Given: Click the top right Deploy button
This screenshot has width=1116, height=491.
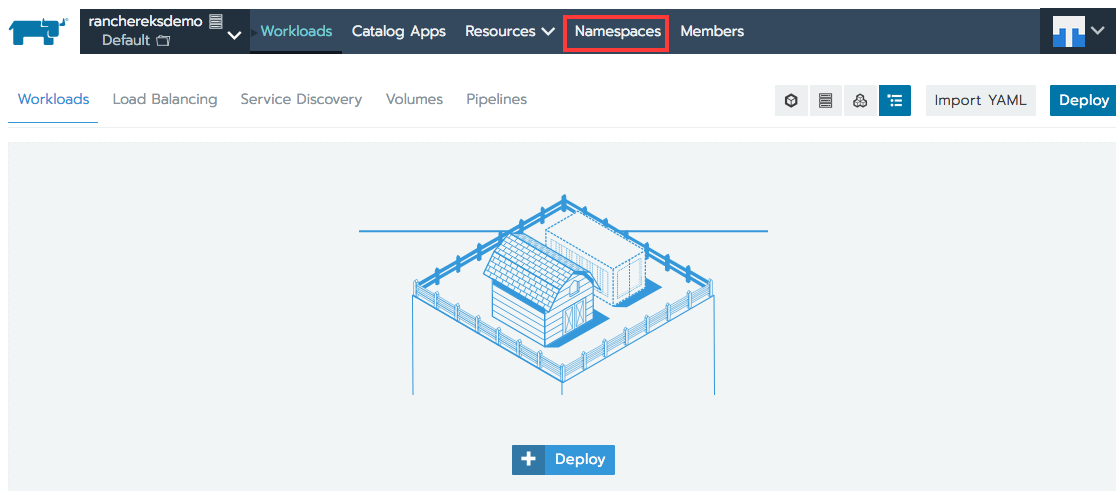Looking at the screenshot, I should coord(1083,100).
